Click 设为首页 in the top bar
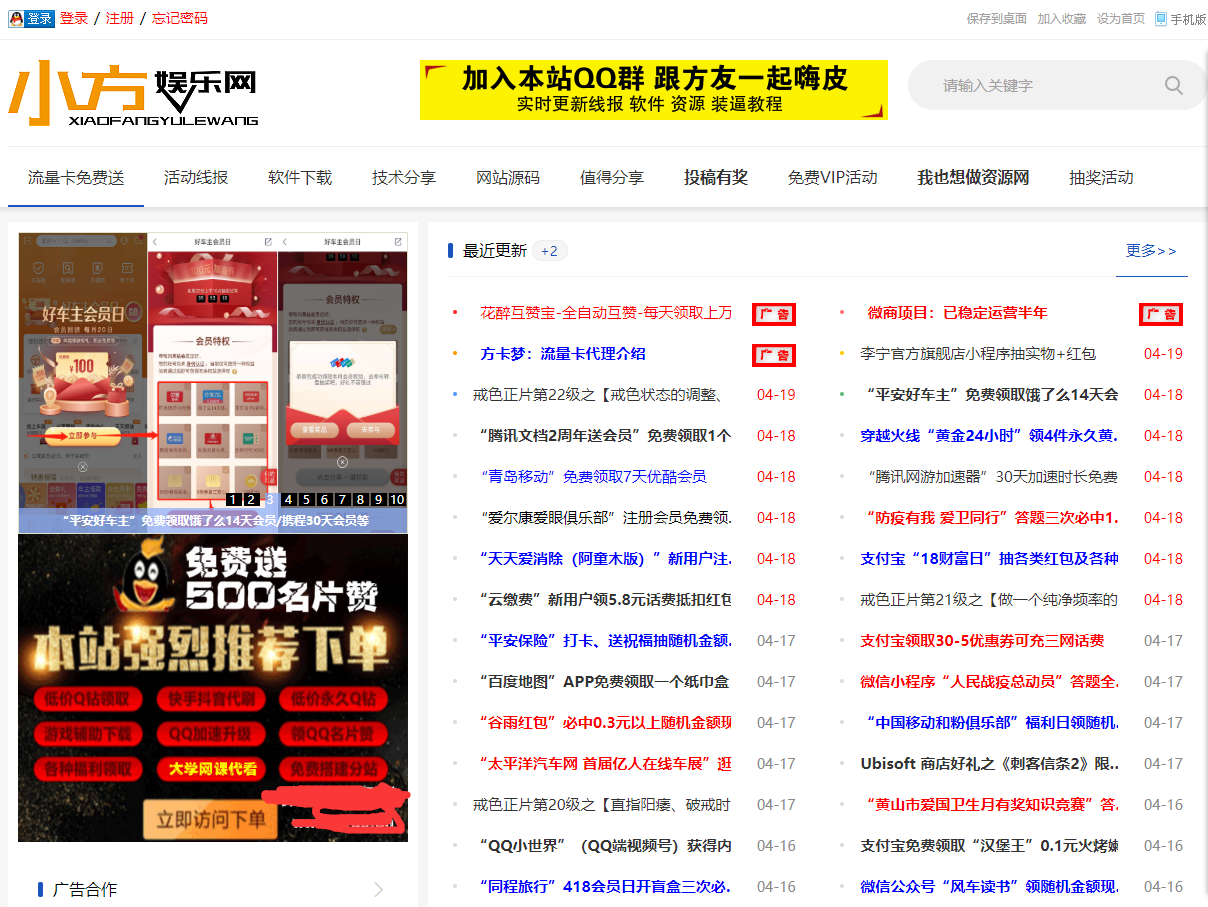The image size is (1208, 907). [x=1119, y=17]
